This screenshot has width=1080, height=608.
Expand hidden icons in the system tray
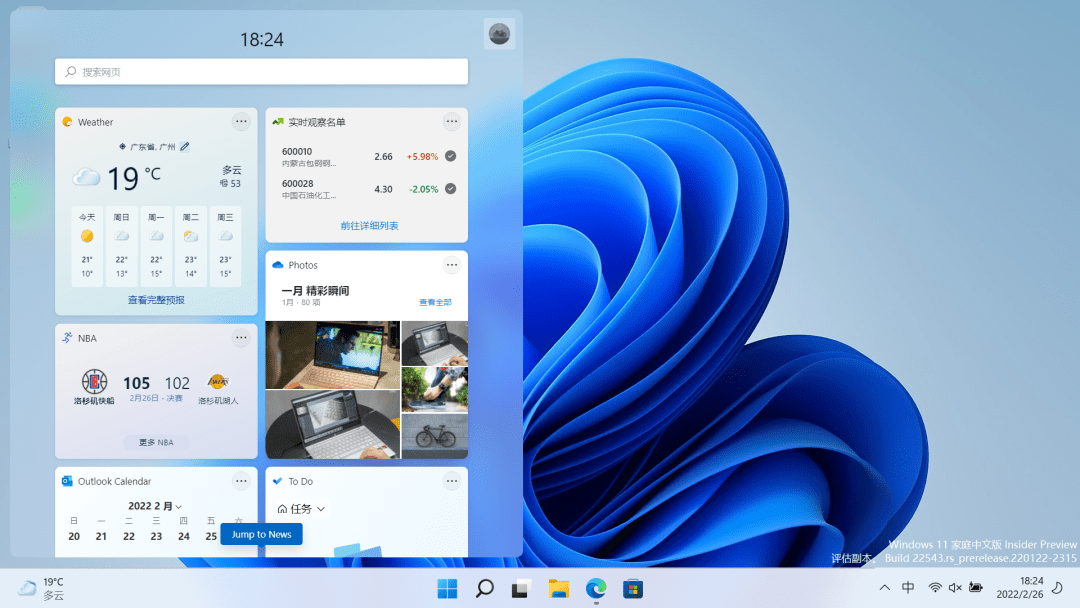pos(884,589)
